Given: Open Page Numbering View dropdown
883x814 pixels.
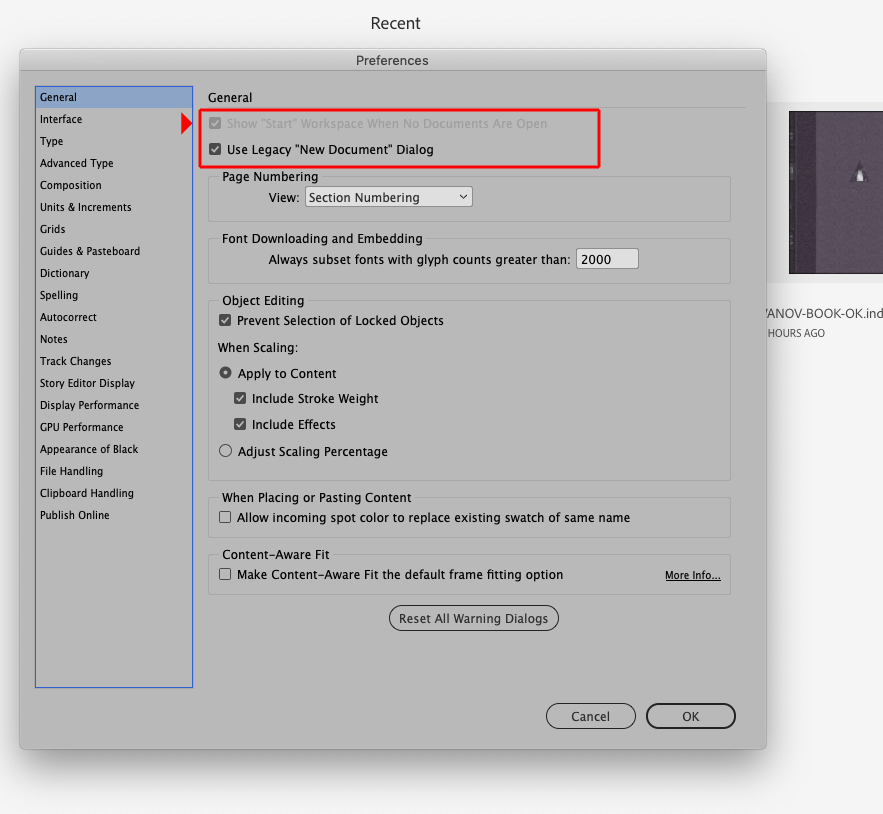Looking at the screenshot, I should pos(389,197).
